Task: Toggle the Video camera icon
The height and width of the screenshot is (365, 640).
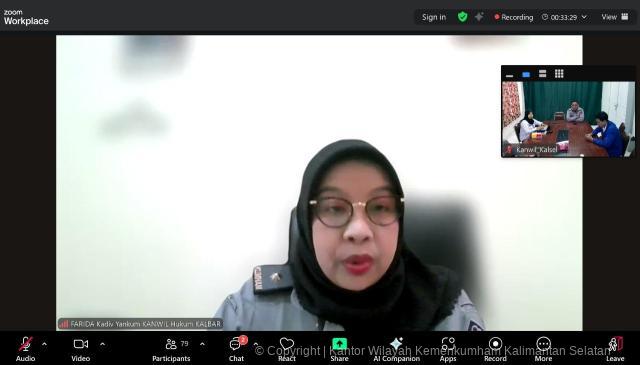Action: [x=81, y=344]
